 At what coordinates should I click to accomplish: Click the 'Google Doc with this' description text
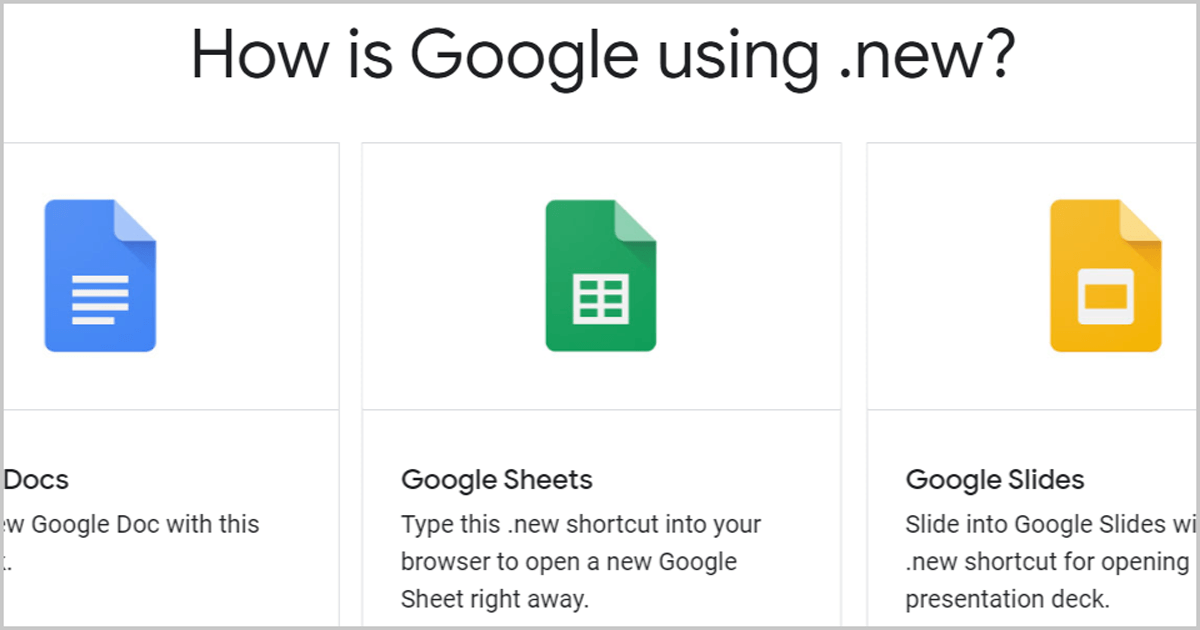[132, 542]
